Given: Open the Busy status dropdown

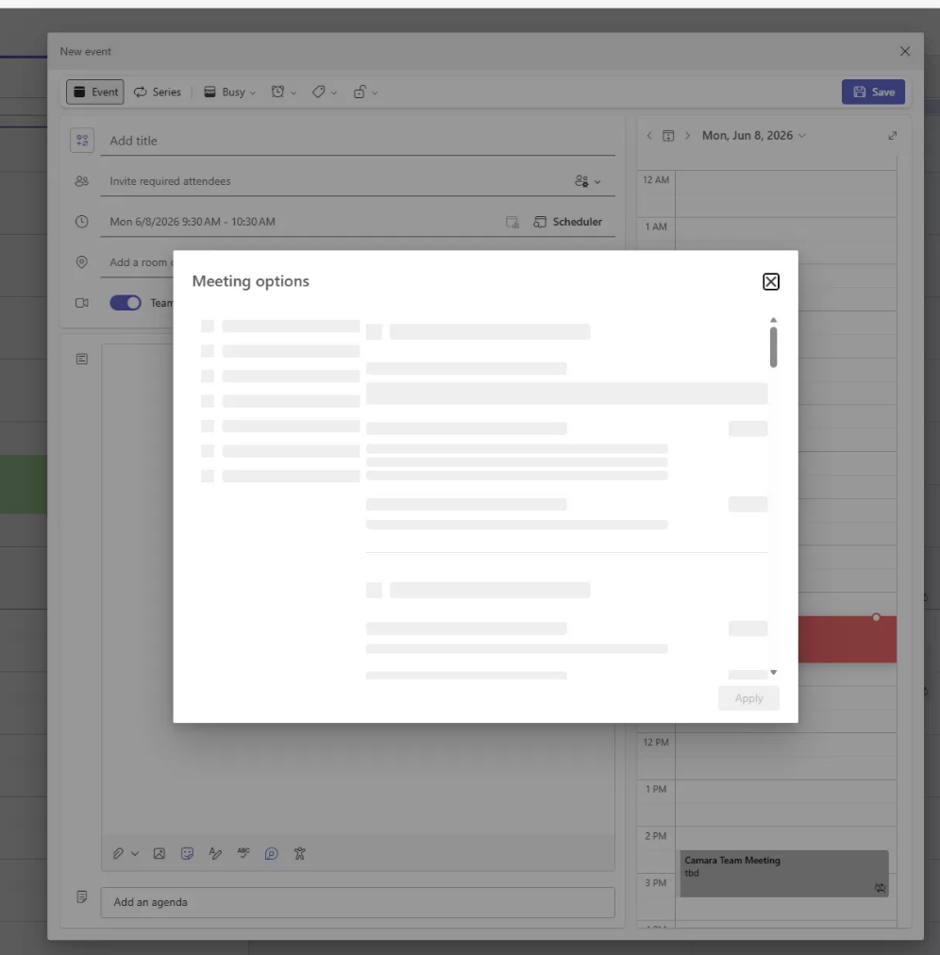Looking at the screenshot, I should [230, 92].
